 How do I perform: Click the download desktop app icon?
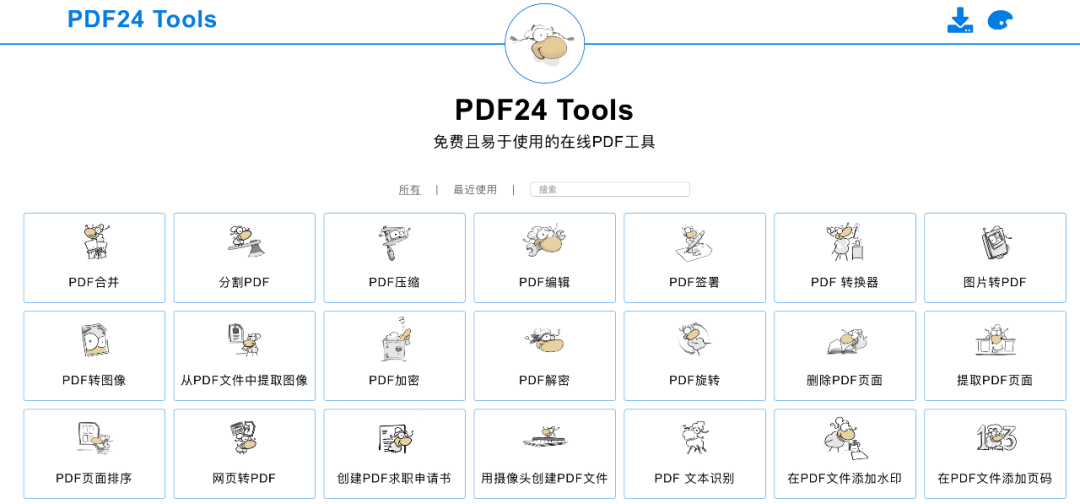pyautogui.click(x=959, y=21)
